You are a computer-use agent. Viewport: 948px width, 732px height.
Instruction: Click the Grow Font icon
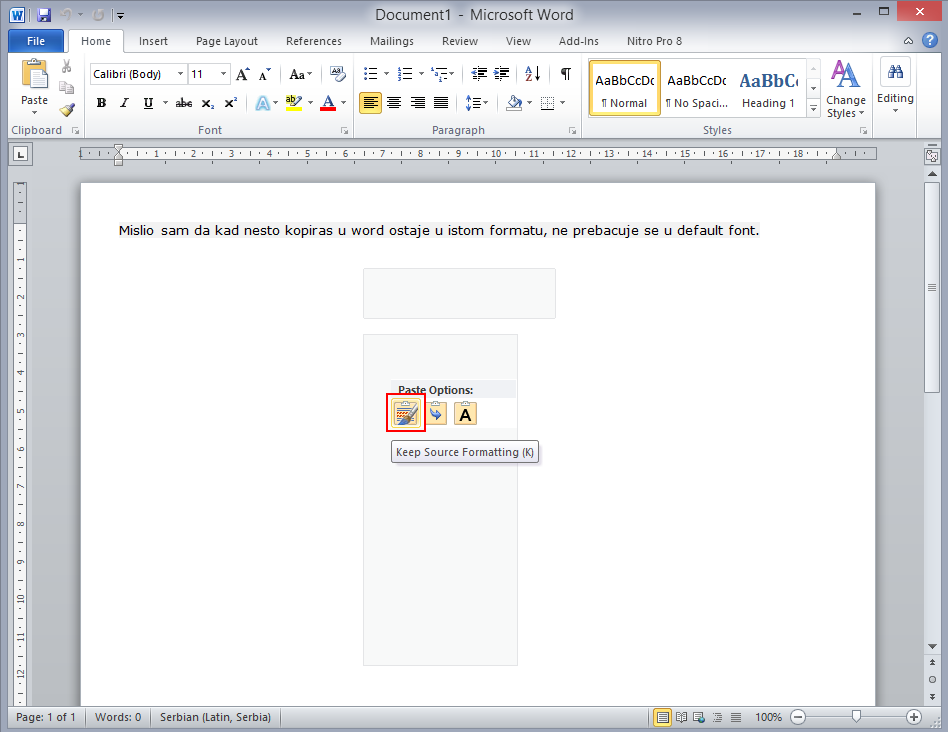pos(242,74)
